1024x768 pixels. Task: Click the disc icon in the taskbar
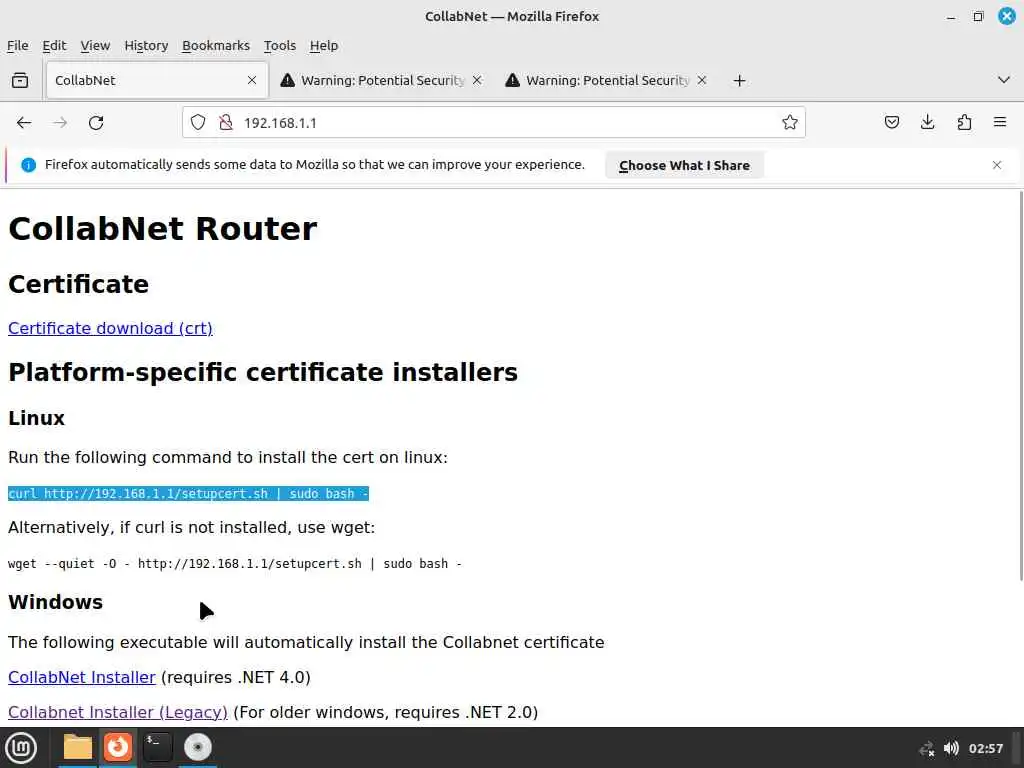197,747
